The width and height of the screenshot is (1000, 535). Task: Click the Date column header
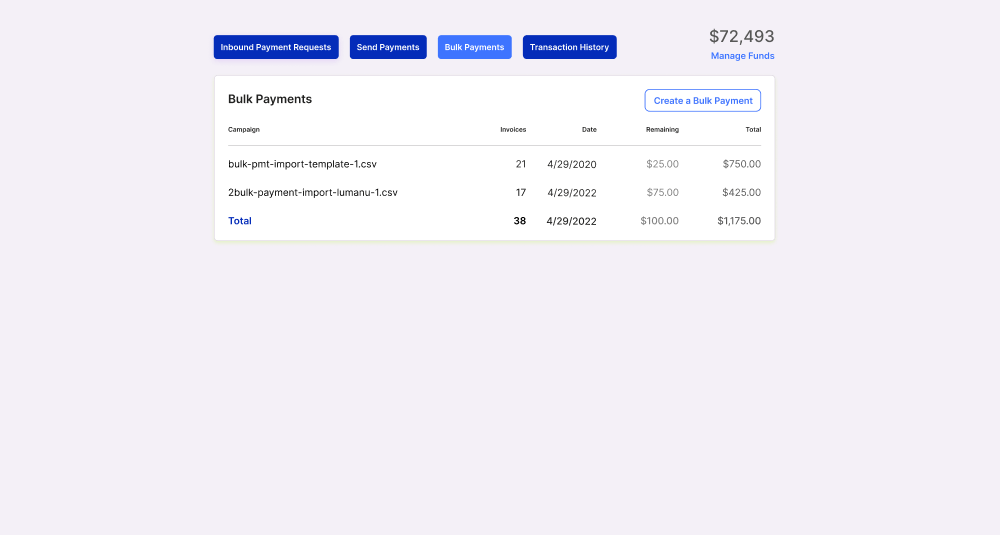pos(589,129)
